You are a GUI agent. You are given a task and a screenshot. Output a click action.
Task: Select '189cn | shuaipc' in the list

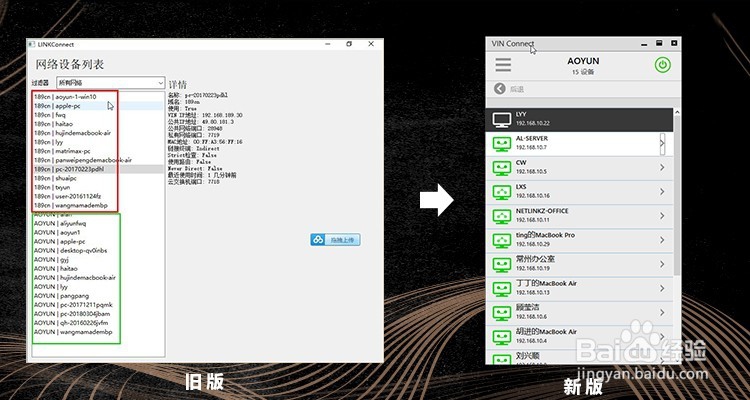coord(55,178)
